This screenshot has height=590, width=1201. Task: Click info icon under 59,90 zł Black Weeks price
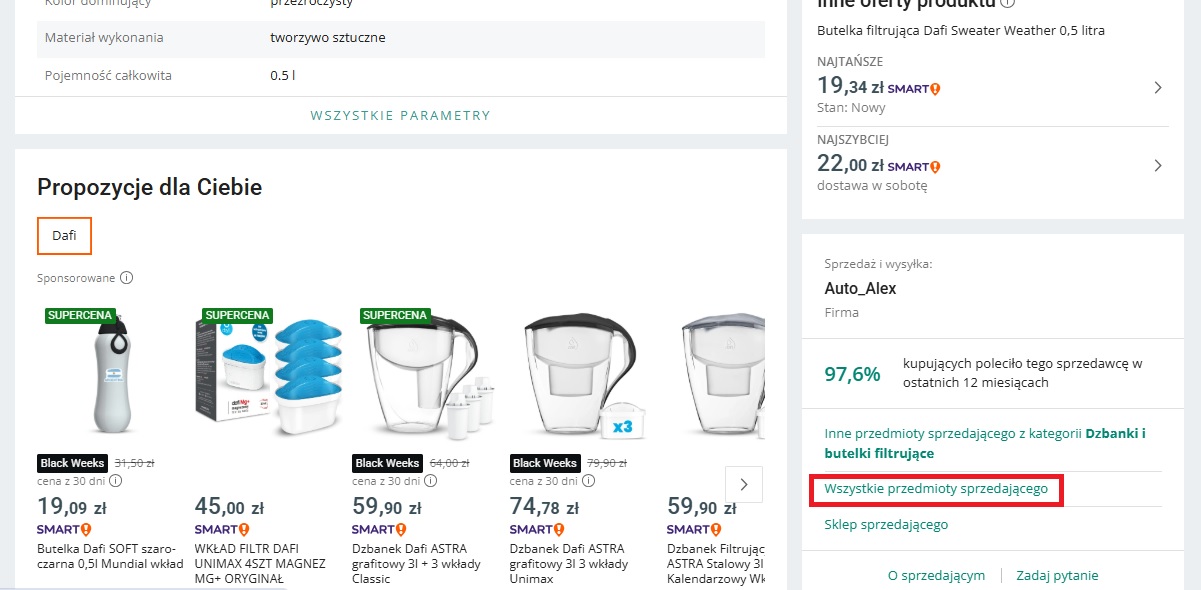click(x=431, y=481)
